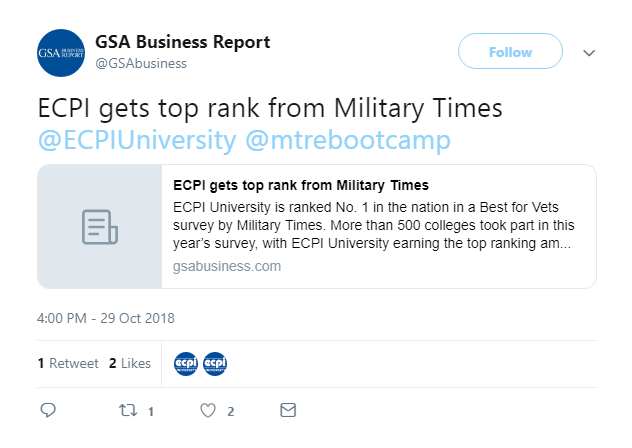Open article card headline link
632x448 pixels.
tap(301, 185)
